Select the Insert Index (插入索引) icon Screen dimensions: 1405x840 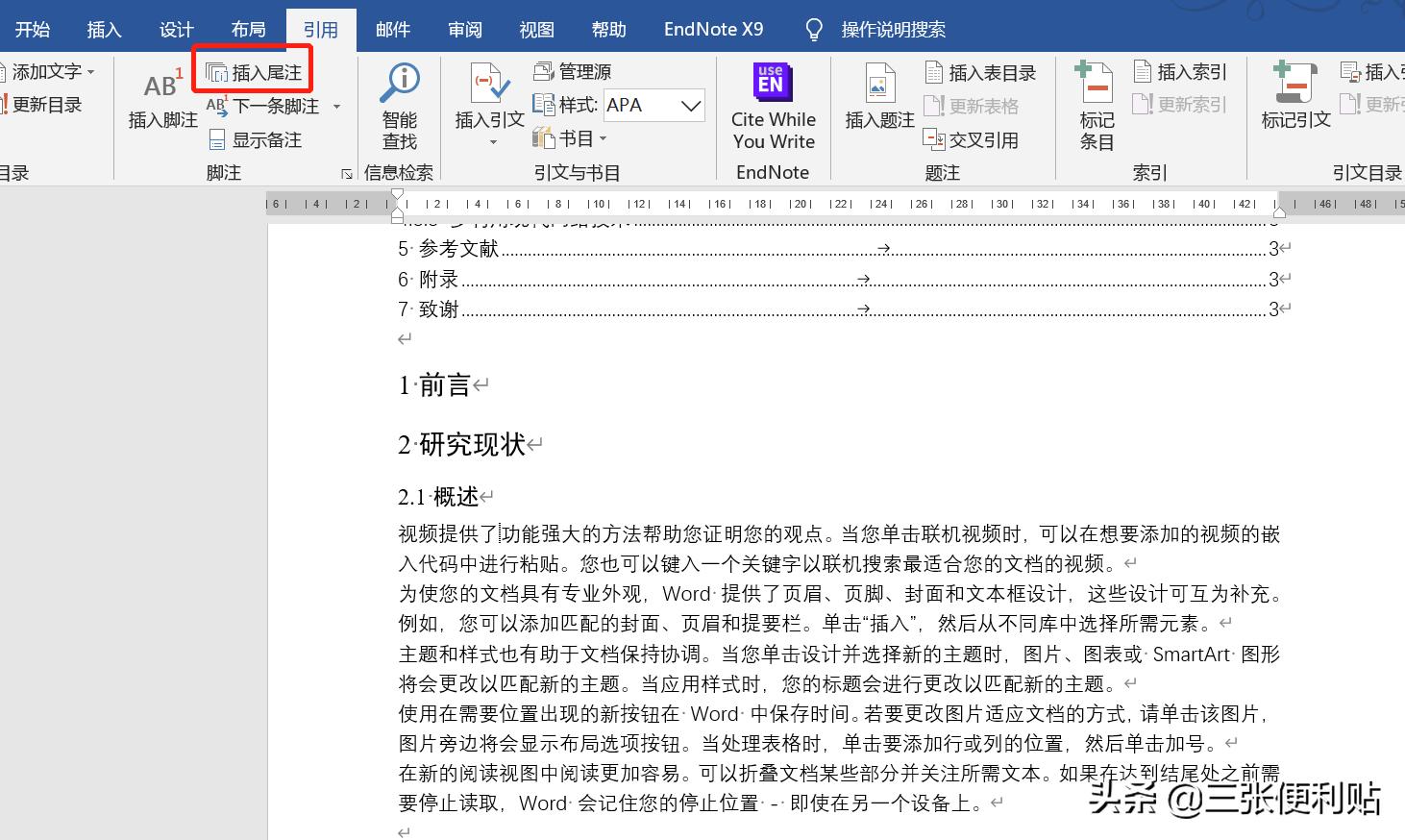pos(1180,70)
